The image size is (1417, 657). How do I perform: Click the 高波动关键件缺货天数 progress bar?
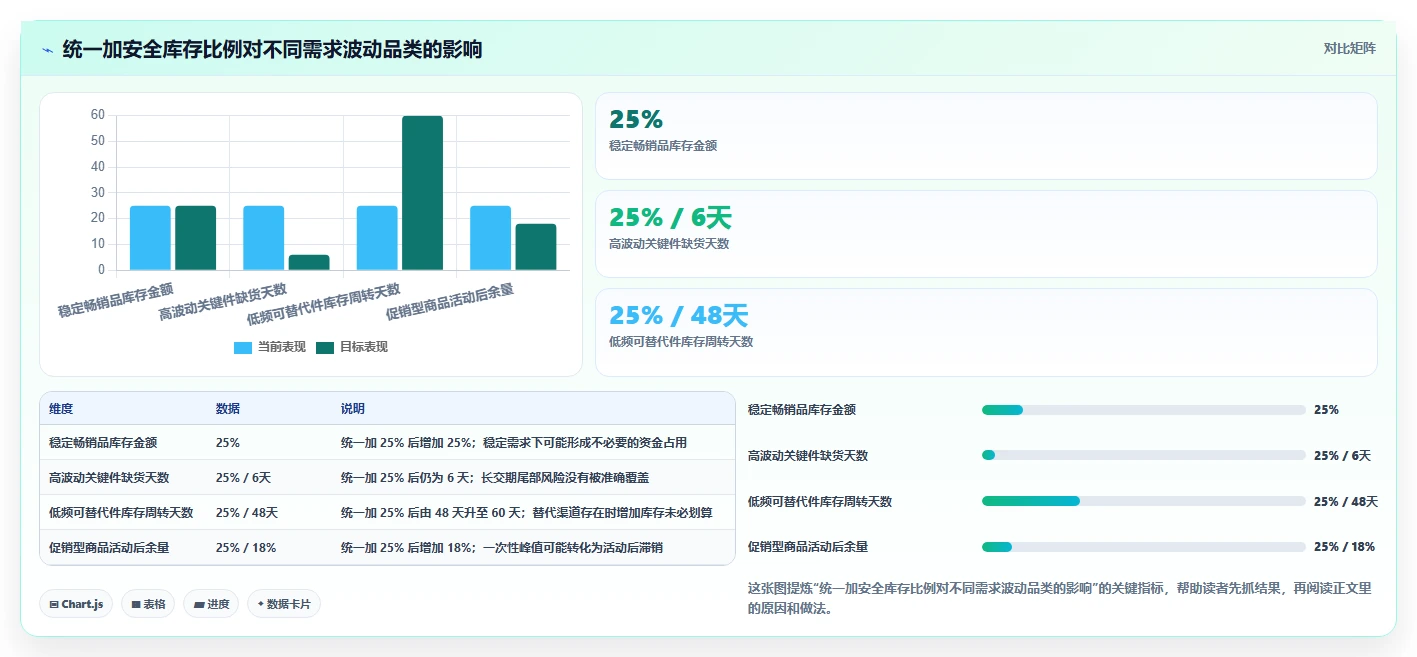1144,455
